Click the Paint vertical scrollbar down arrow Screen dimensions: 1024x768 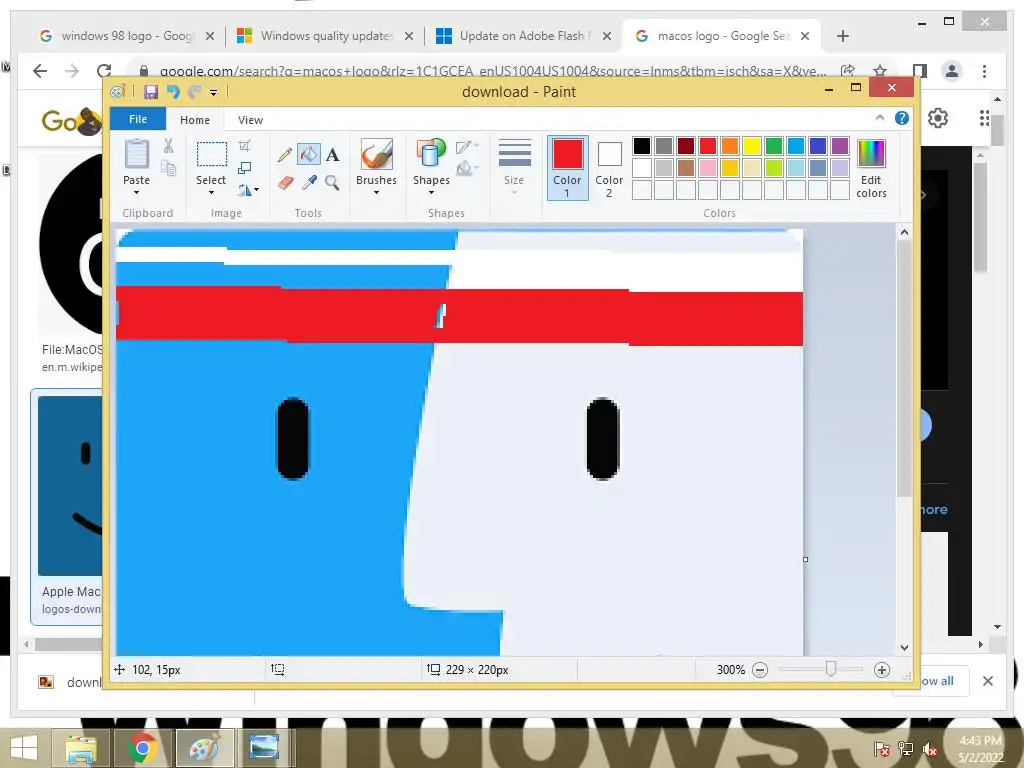904,648
